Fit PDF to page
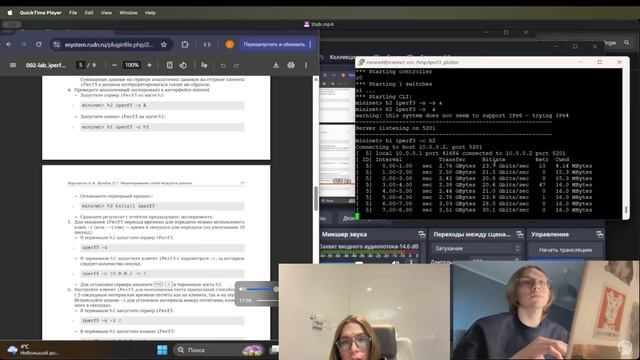The image size is (640, 360). pyautogui.click(x=170, y=65)
